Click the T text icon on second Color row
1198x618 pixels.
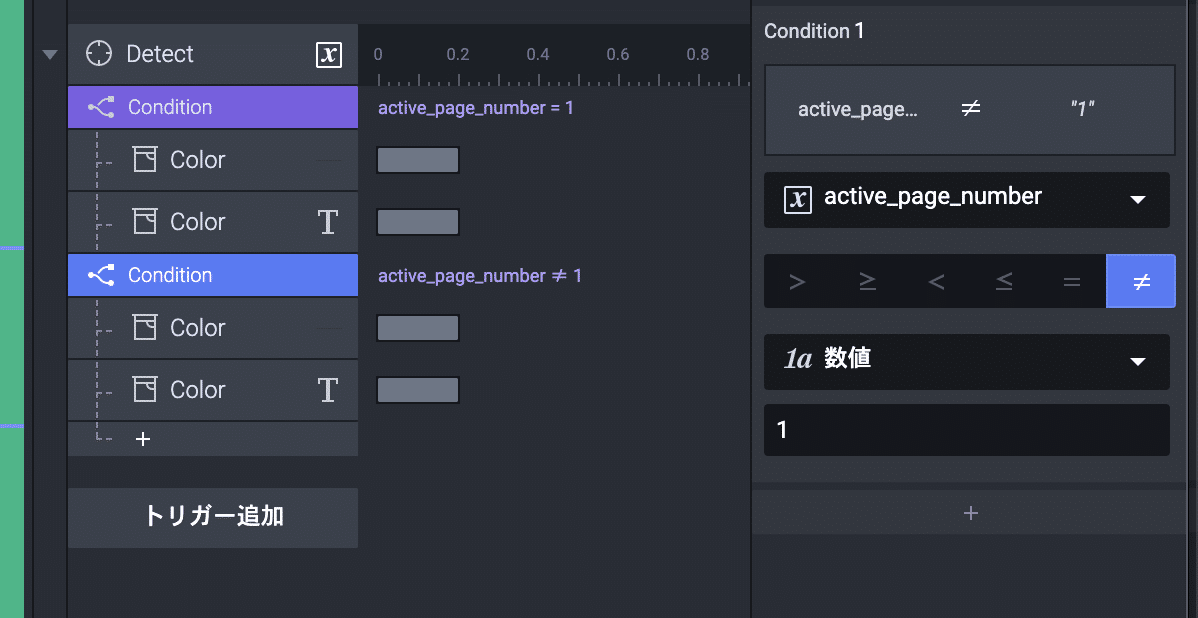[x=328, y=222]
